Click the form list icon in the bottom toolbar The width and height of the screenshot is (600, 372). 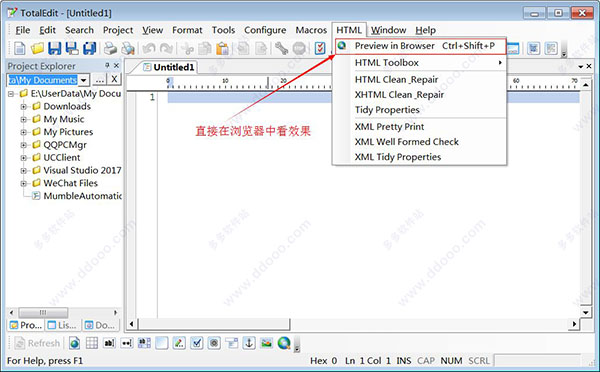tap(232, 343)
